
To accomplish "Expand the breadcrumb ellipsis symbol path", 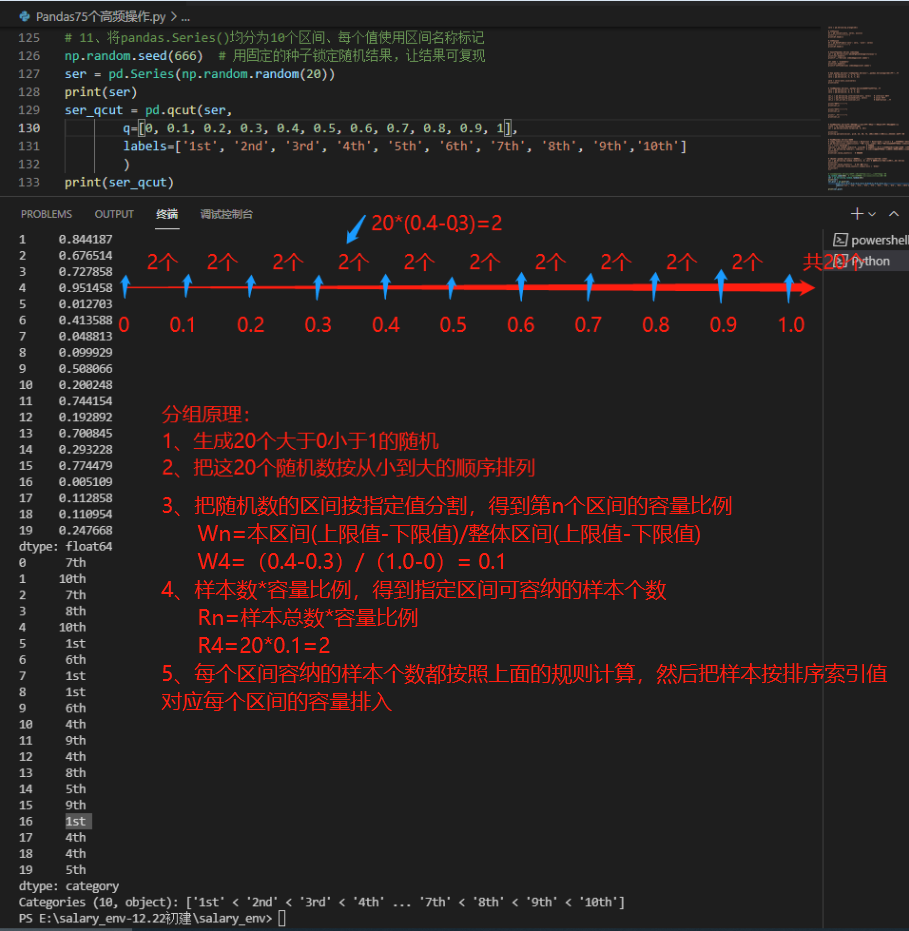I will [x=185, y=17].
